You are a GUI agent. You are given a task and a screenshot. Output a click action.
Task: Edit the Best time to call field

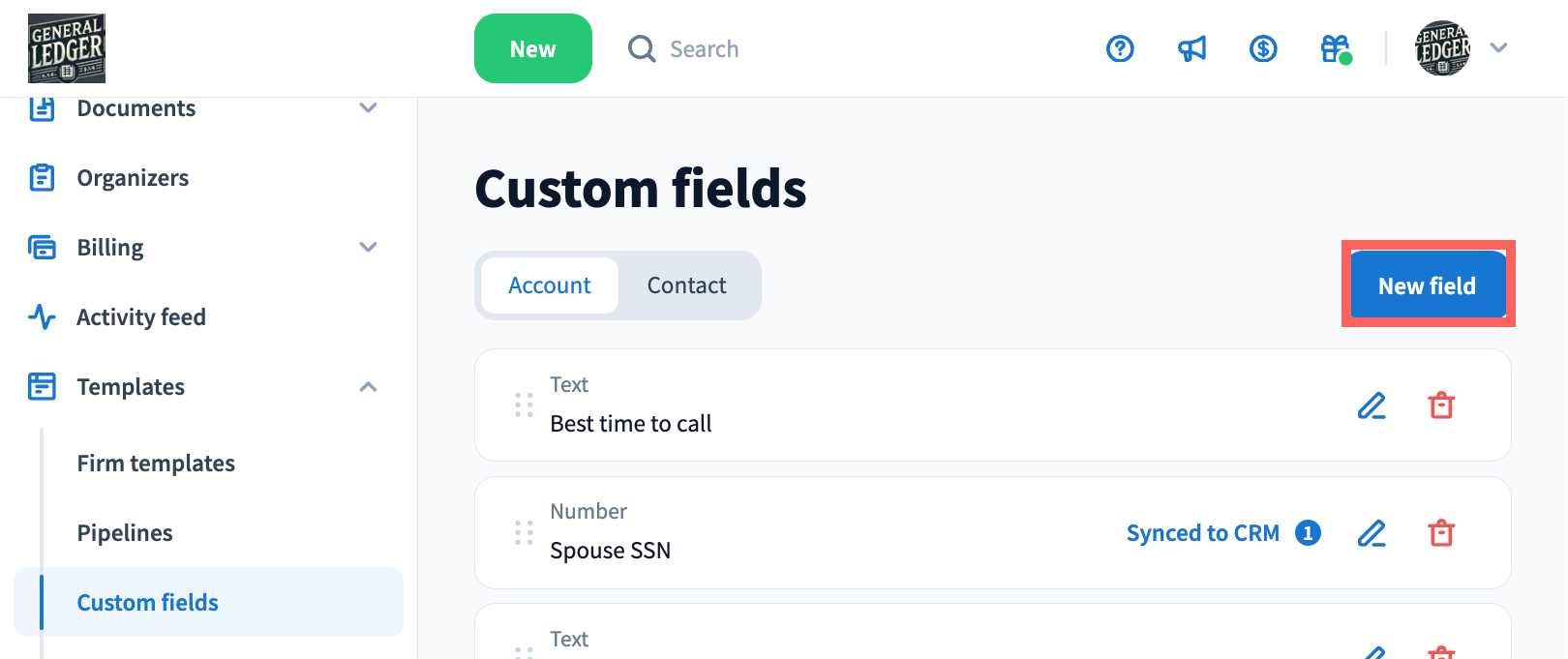click(1372, 405)
